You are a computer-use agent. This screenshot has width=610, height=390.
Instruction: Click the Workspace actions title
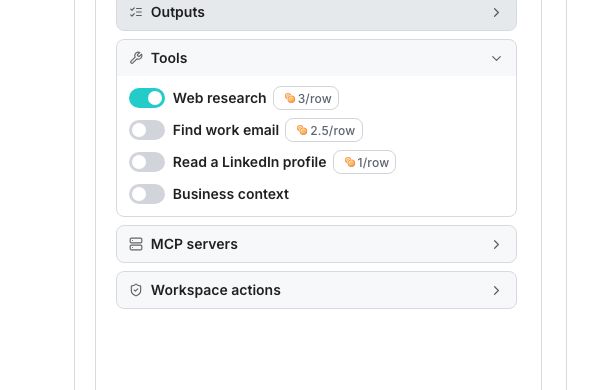216,290
